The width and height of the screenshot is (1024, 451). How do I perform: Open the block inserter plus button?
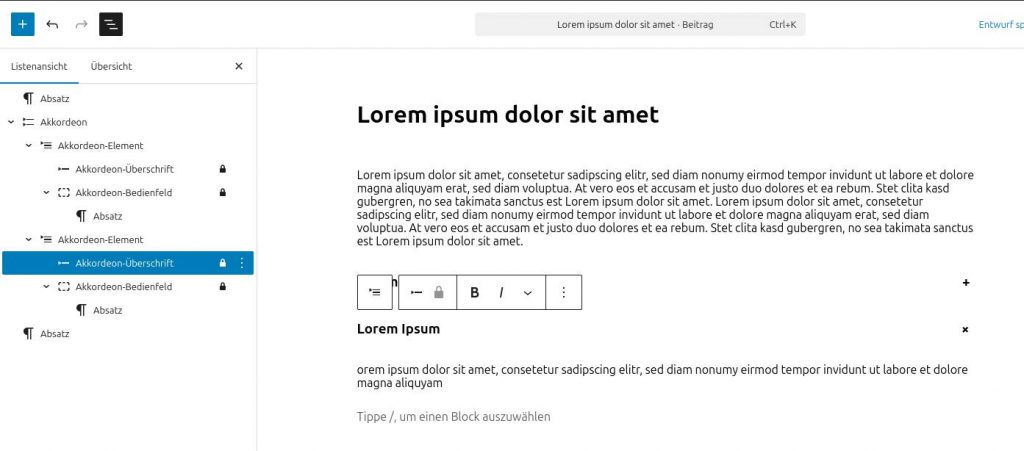(x=23, y=24)
